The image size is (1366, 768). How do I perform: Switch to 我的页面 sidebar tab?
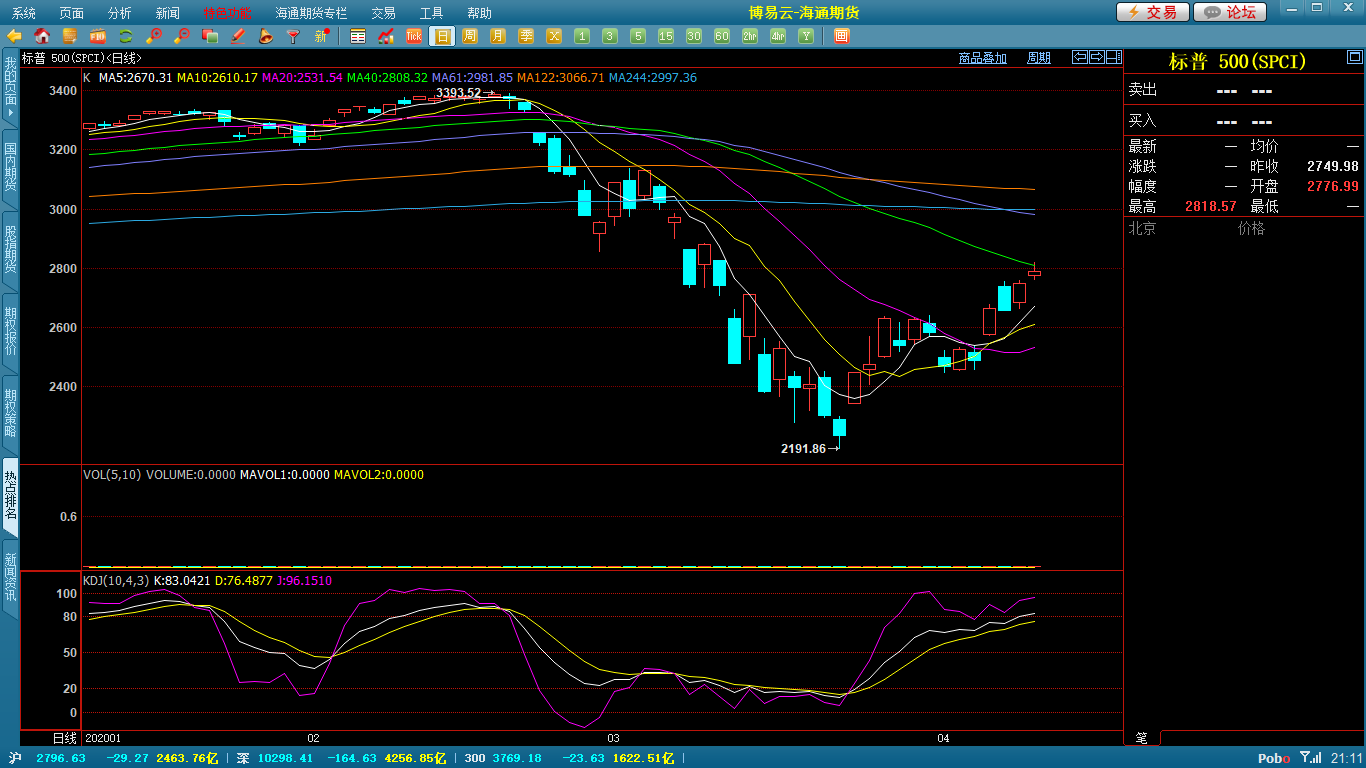[x=10, y=87]
